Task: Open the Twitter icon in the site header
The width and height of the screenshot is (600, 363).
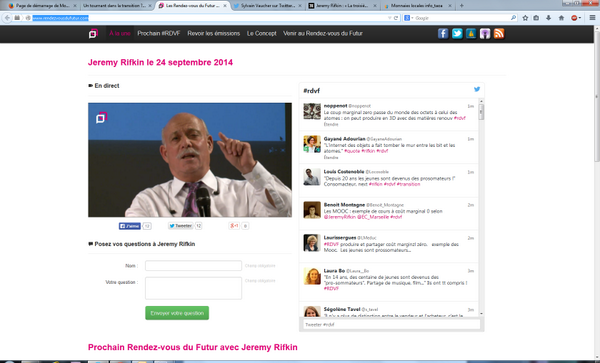Action: (x=457, y=34)
